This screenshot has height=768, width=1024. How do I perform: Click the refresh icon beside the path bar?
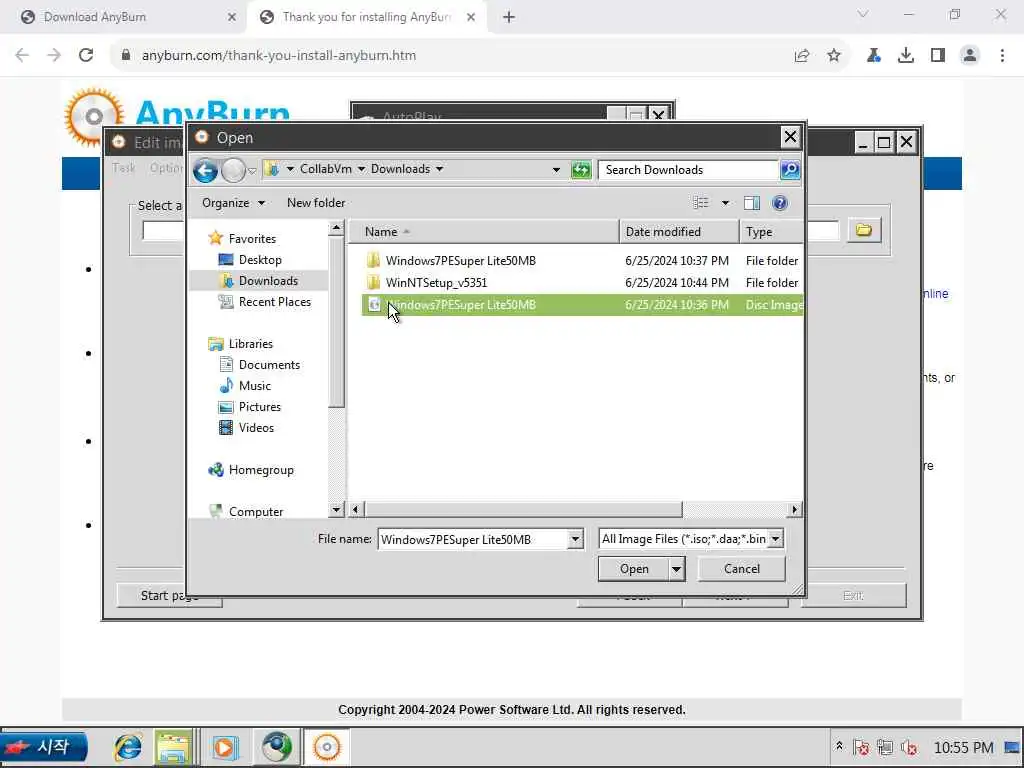(581, 170)
